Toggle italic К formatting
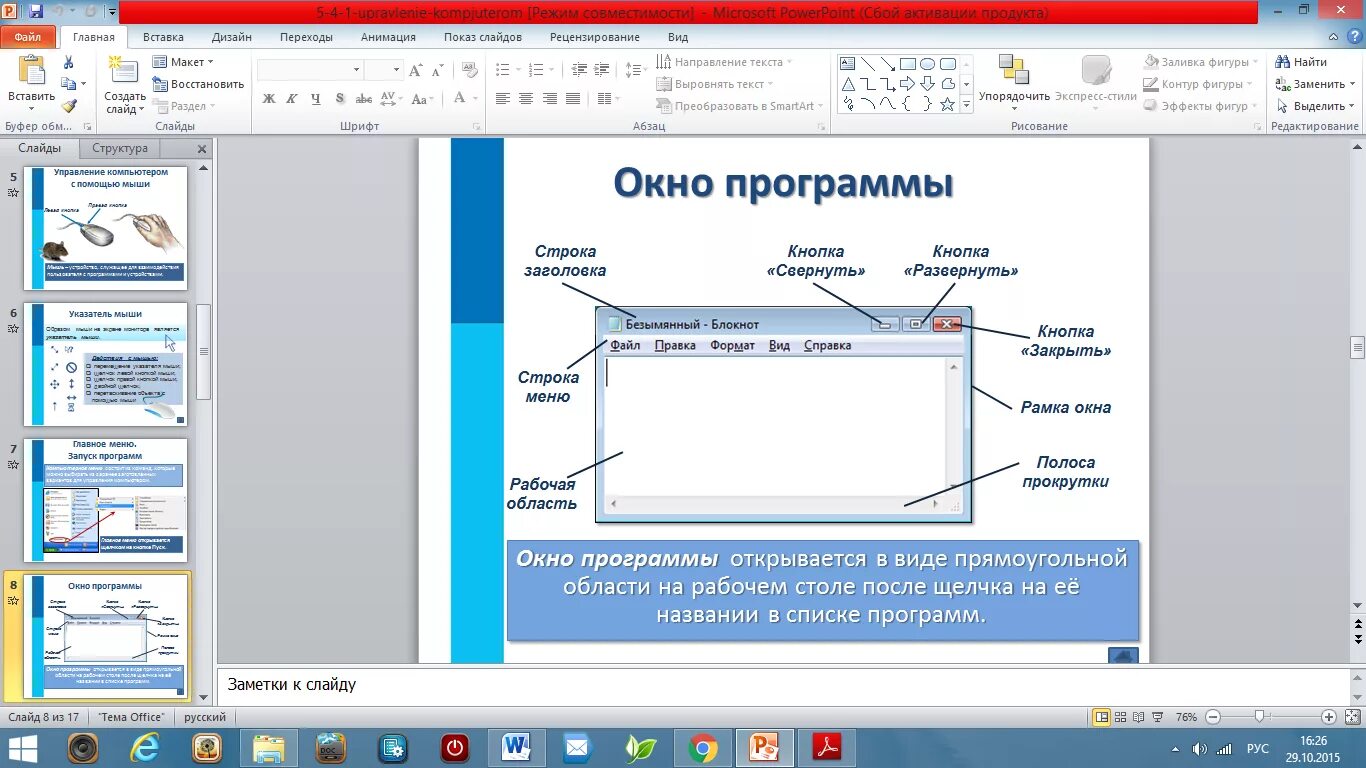This screenshot has width=1366, height=768. [292, 98]
